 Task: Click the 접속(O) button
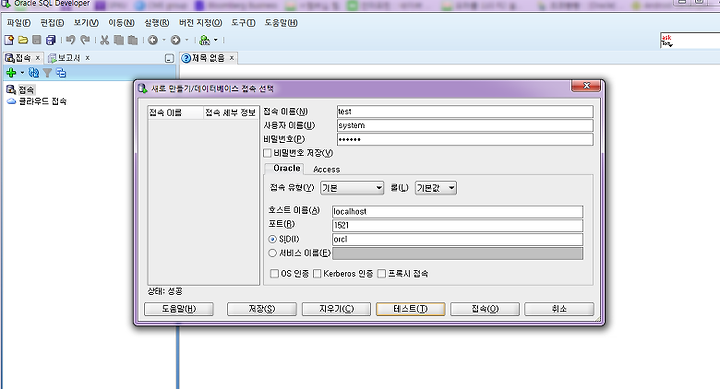pyautogui.click(x=485, y=309)
